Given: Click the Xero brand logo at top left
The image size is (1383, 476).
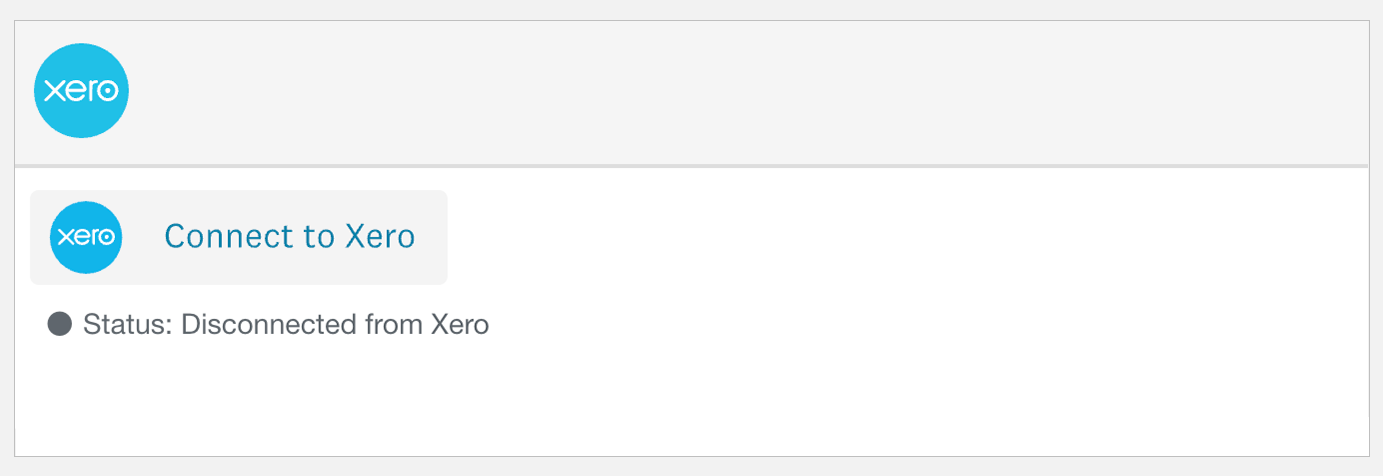Looking at the screenshot, I should click(x=81, y=90).
